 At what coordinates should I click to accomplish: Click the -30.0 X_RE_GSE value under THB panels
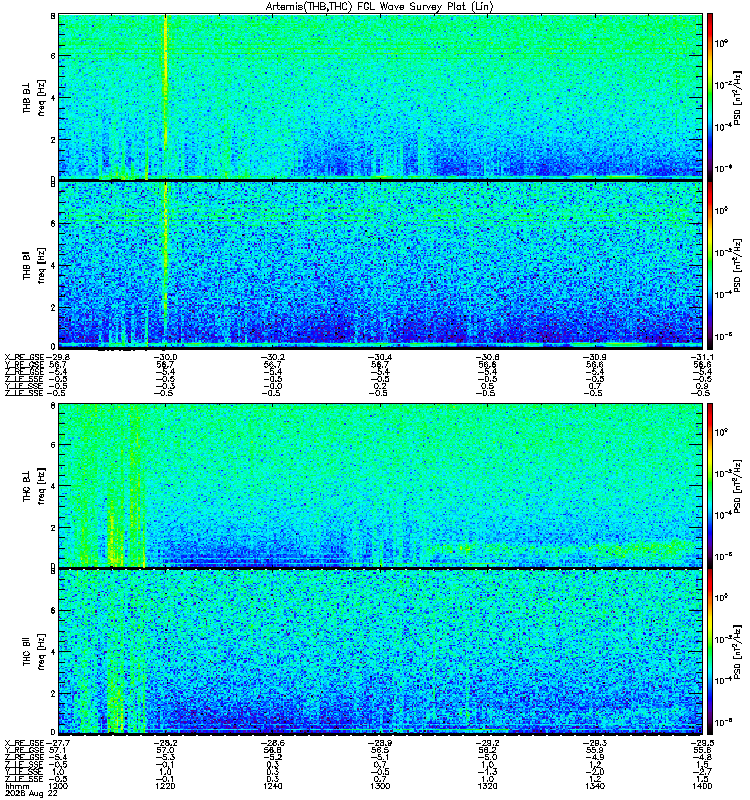click(165, 357)
